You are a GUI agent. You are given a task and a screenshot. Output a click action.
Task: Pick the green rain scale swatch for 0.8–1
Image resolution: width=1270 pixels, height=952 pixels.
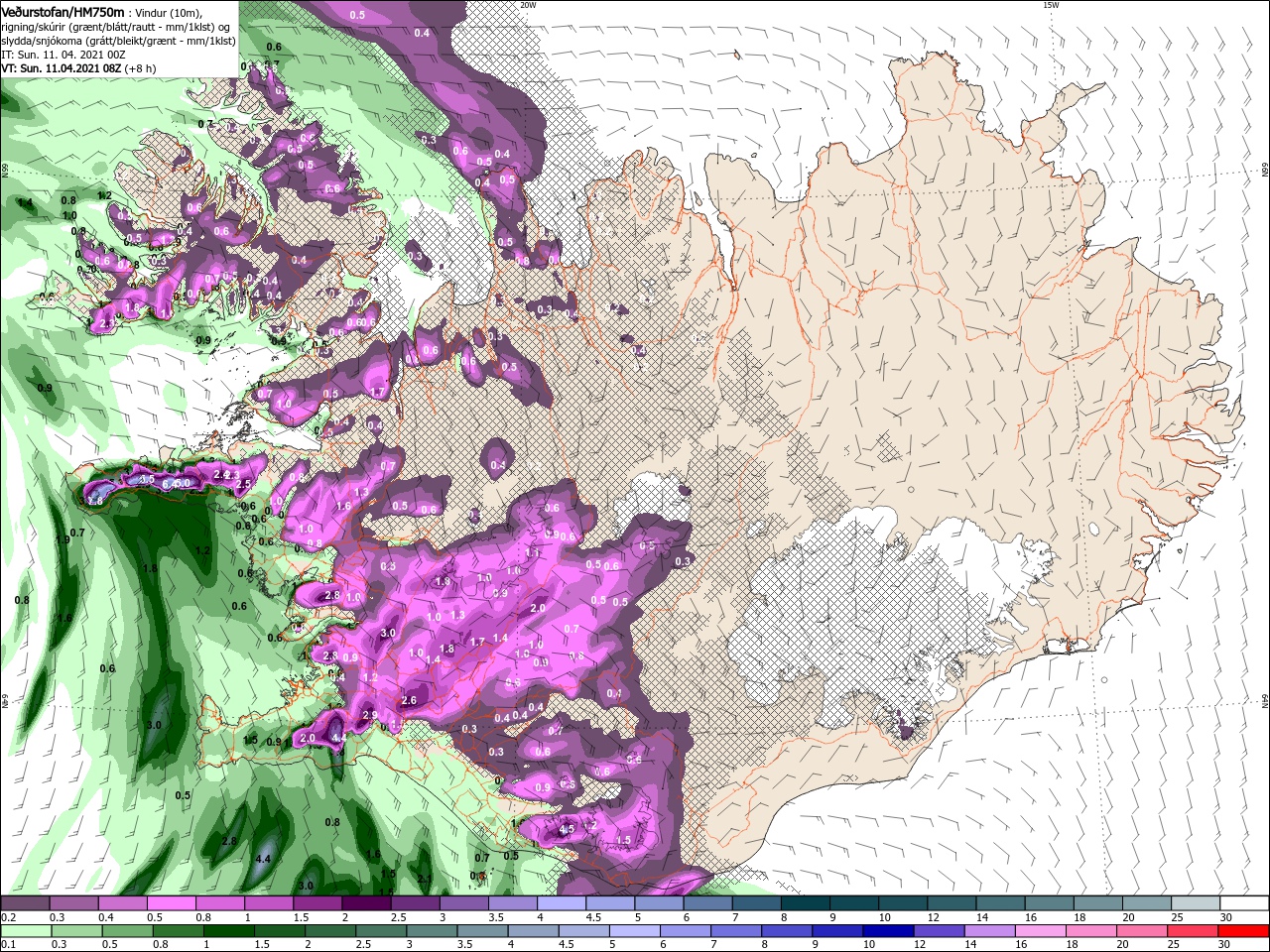point(178,931)
